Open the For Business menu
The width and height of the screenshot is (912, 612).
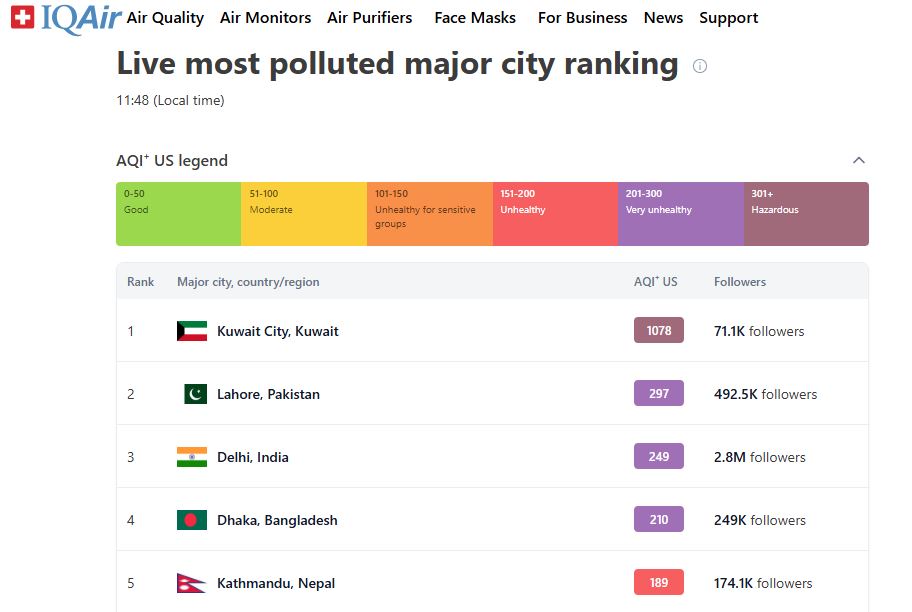(582, 18)
